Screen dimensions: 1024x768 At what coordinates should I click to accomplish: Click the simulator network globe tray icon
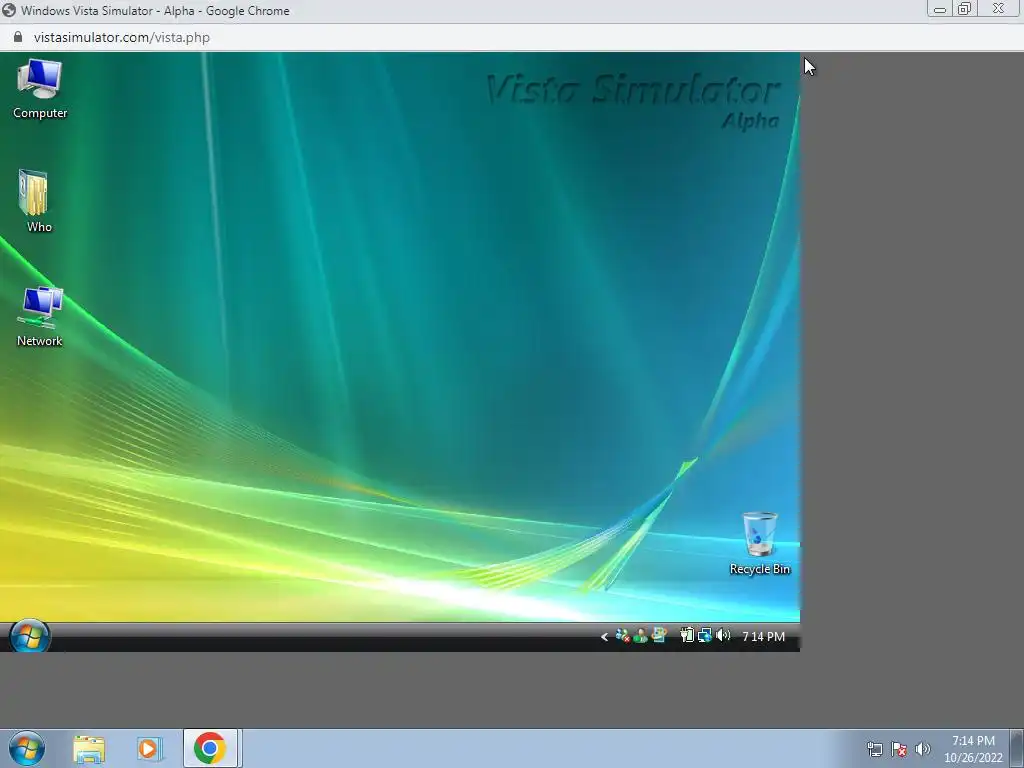[705, 635]
